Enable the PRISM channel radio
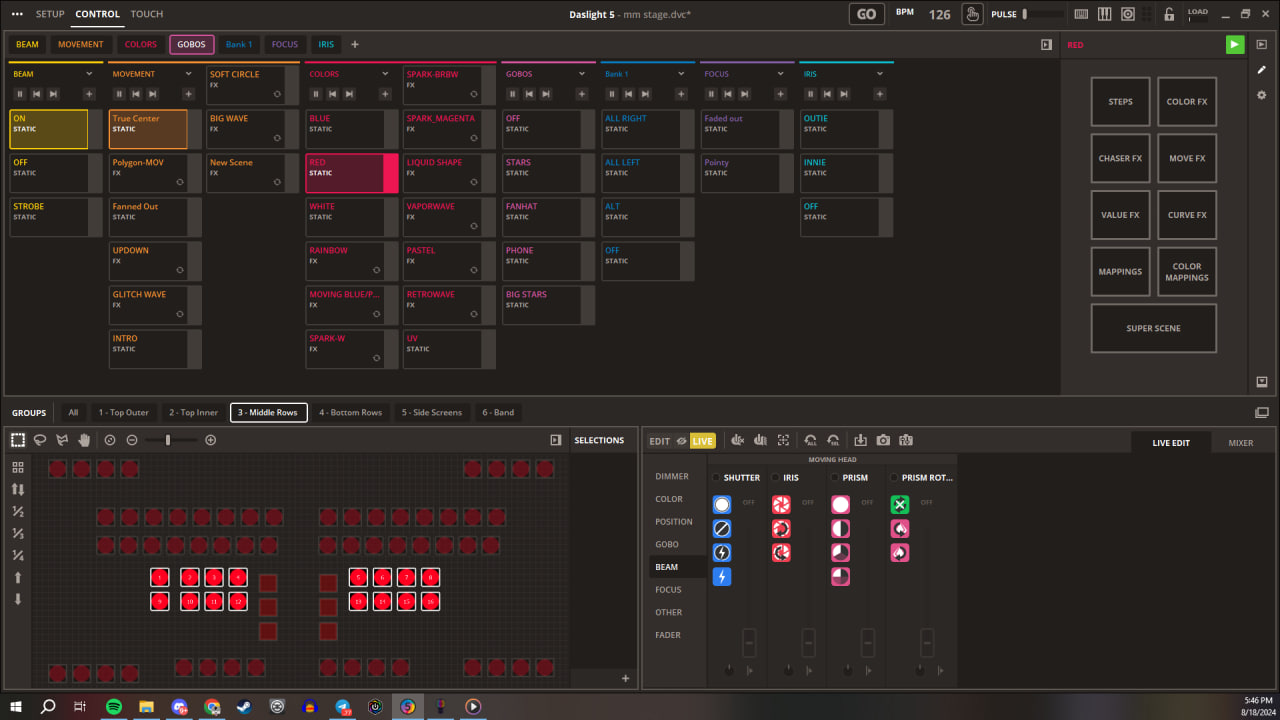This screenshot has height=720, width=1280. tap(835, 478)
